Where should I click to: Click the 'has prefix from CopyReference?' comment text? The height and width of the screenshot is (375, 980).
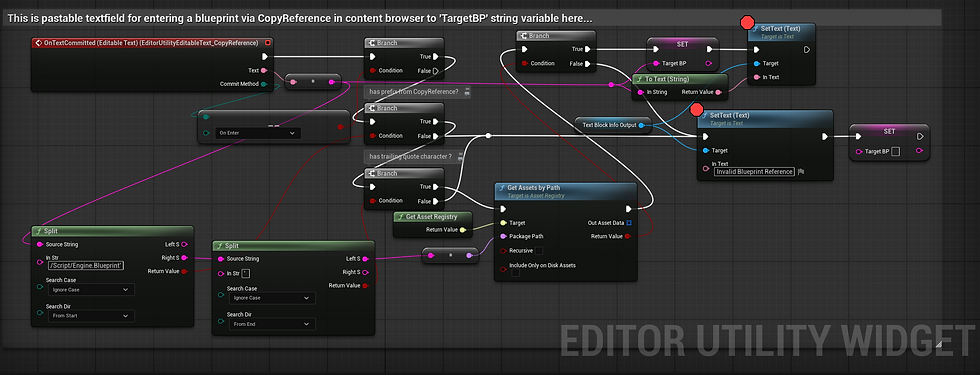pyautogui.click(x=413, y=92)
